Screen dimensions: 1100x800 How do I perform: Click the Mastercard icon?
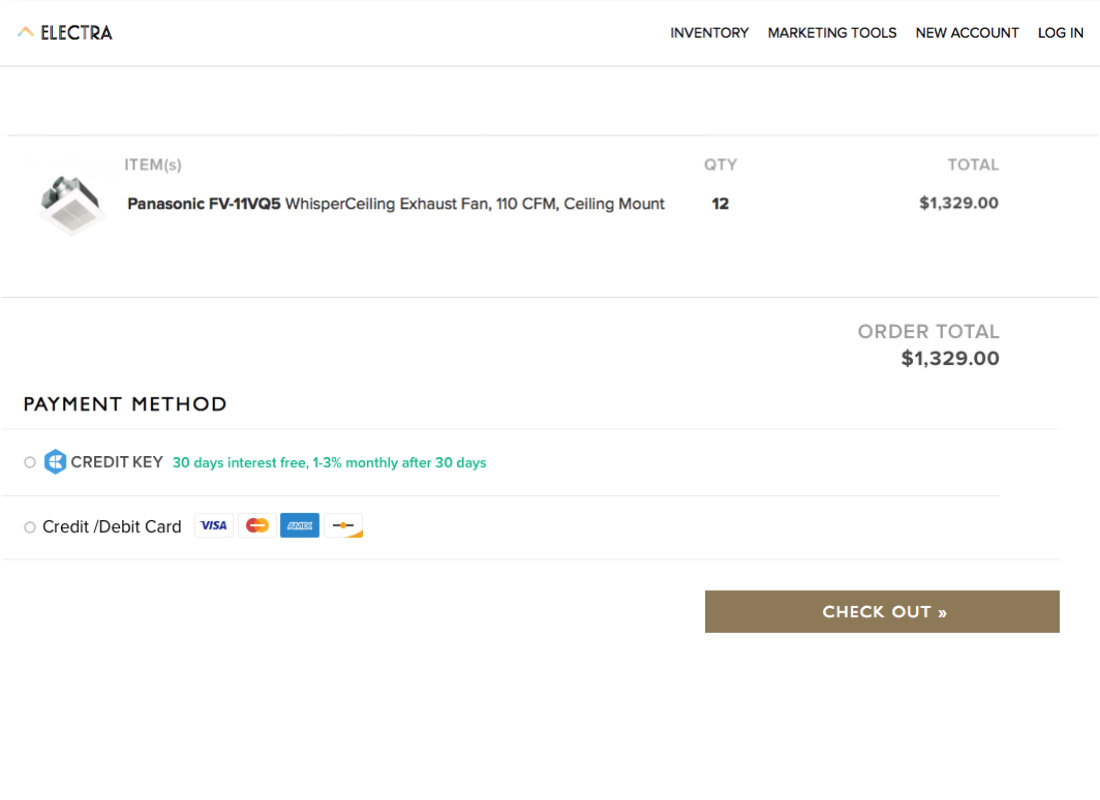click(257, 526)
